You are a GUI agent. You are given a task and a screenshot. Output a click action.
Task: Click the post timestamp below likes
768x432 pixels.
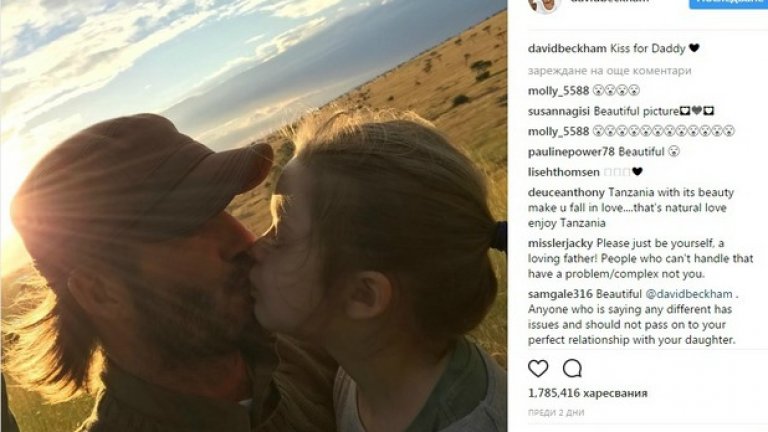coord(556,413)
